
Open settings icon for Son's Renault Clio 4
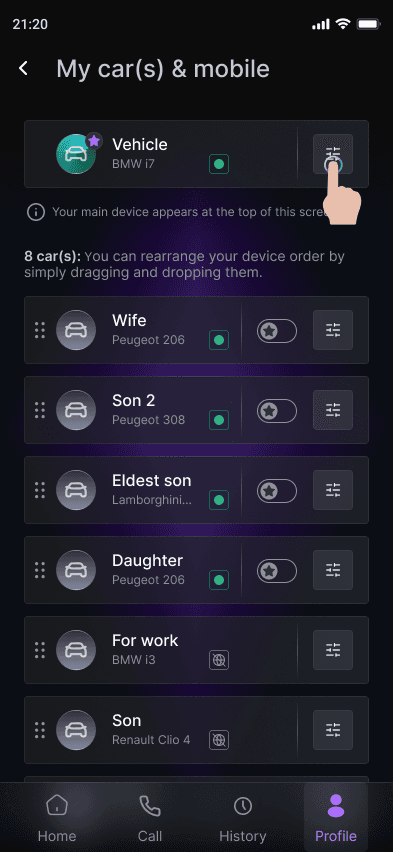(x=333, y=729)
